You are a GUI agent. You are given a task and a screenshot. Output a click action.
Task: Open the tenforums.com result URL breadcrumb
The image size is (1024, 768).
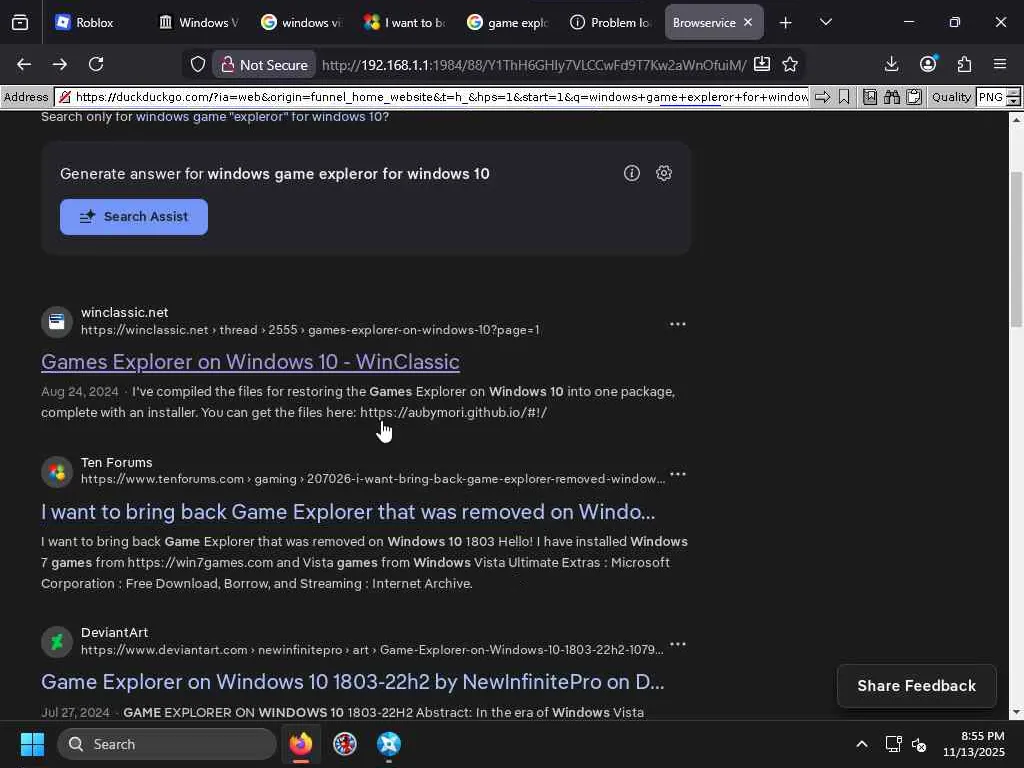point(373,479)
